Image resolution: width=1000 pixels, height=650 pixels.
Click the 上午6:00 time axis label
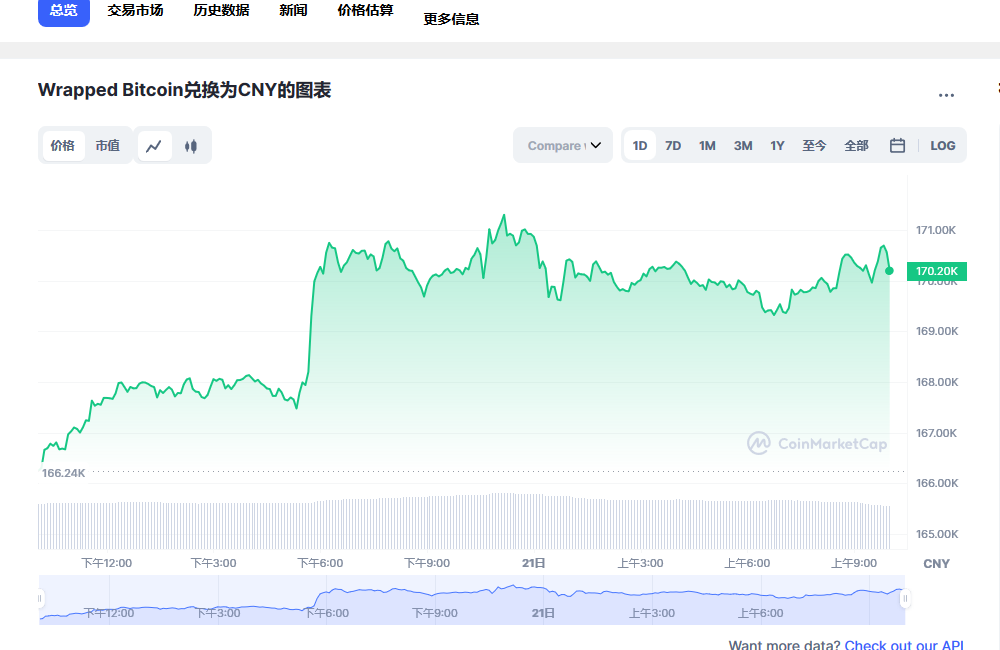tap(747, 563)
